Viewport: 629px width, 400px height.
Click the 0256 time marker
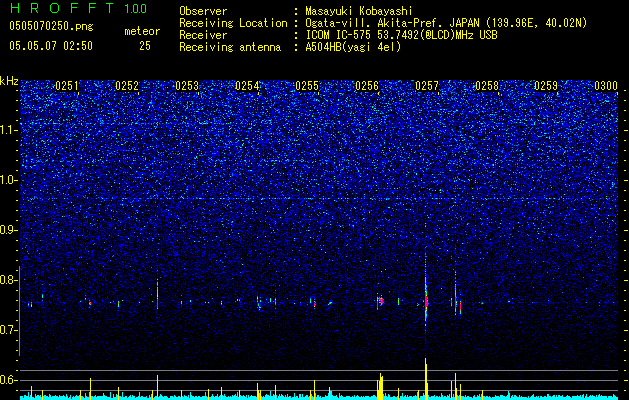367,86
